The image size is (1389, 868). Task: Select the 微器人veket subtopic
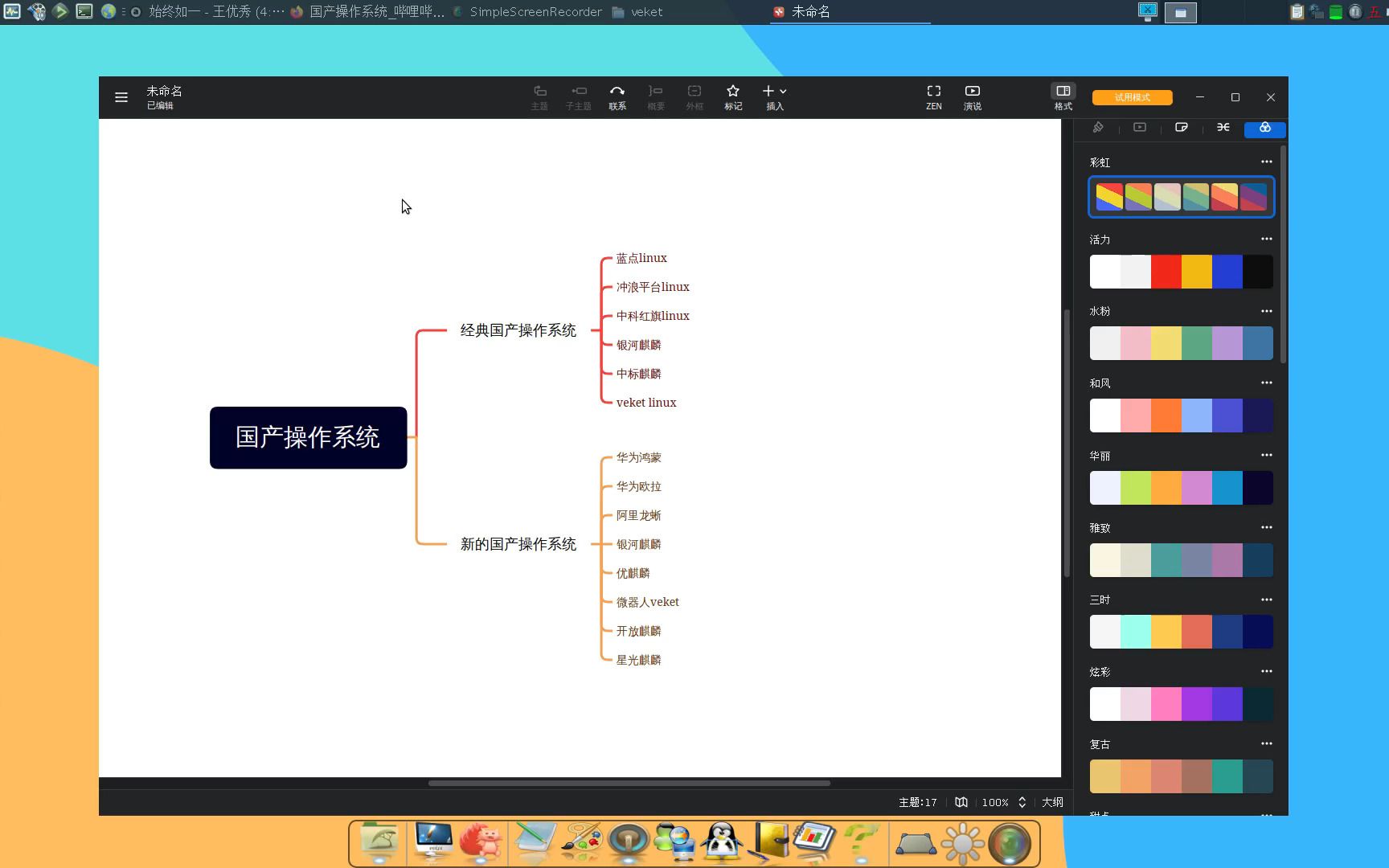[x=648, y=602]
